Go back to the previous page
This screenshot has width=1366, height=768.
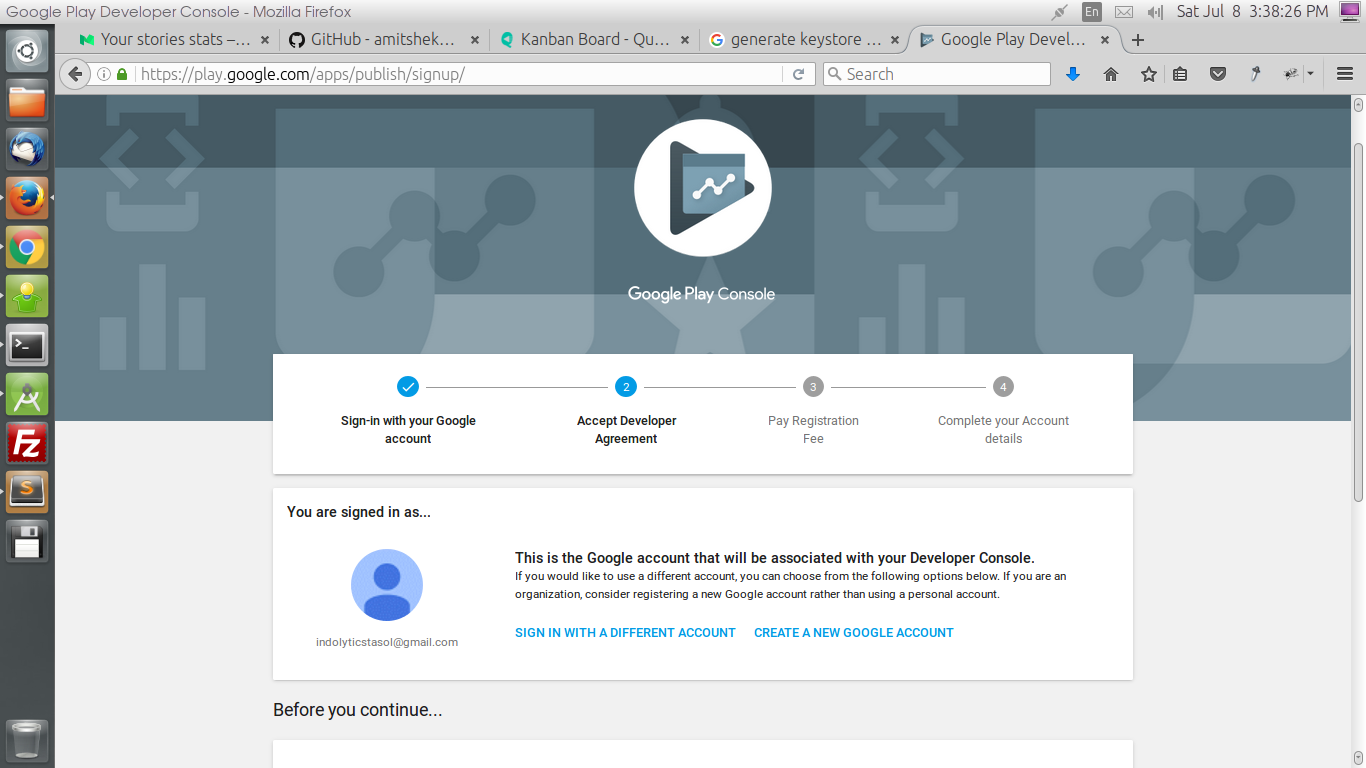click(75, 74)
